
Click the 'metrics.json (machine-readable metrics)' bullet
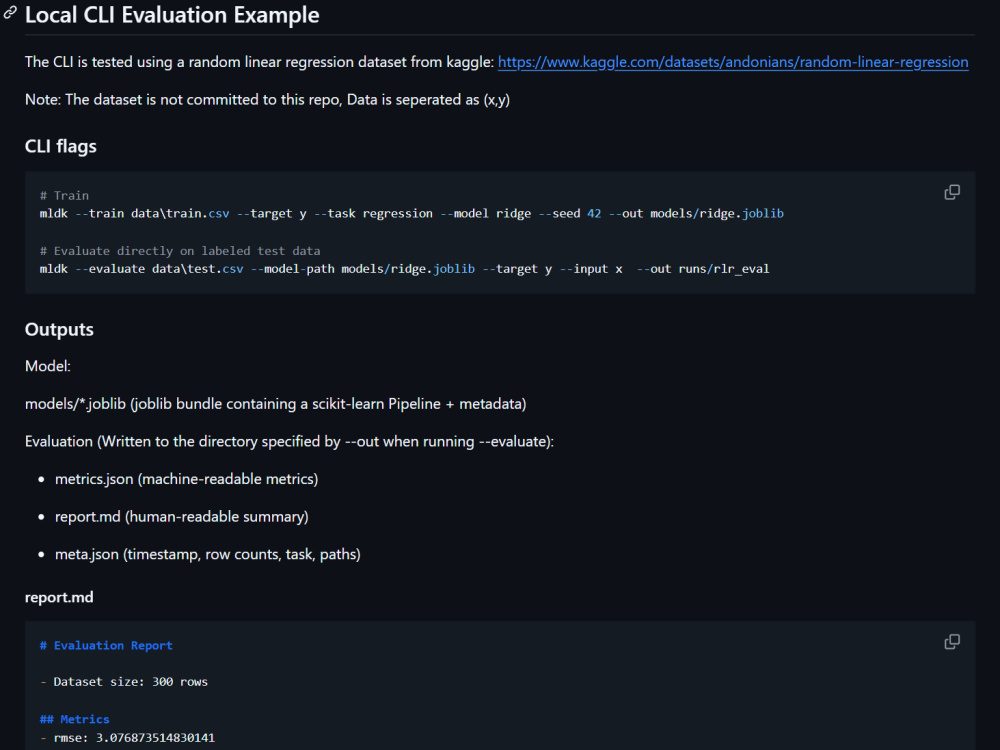186,479
